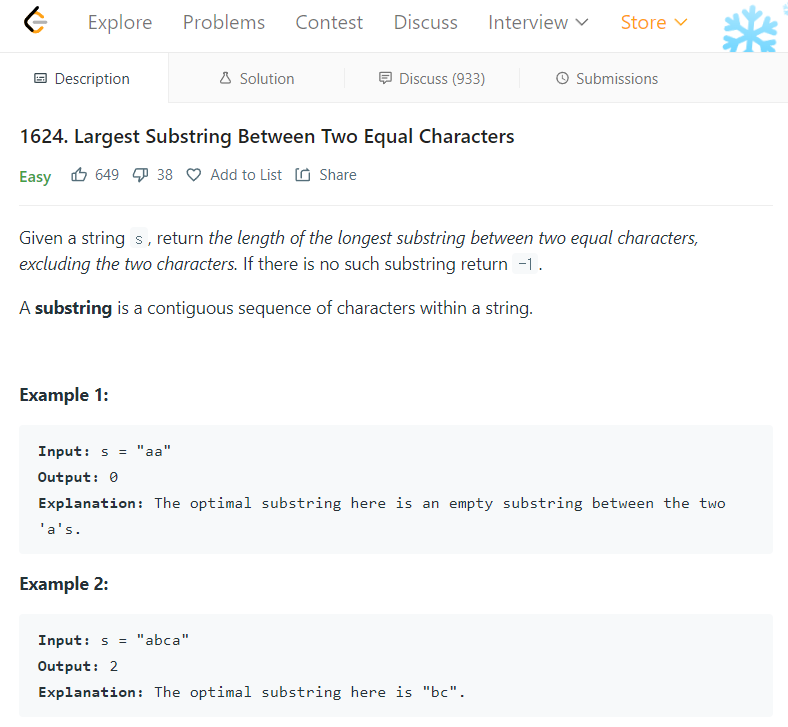Click the Add to List link
This screenshot has width=788, height=727.
coord(246,175)
